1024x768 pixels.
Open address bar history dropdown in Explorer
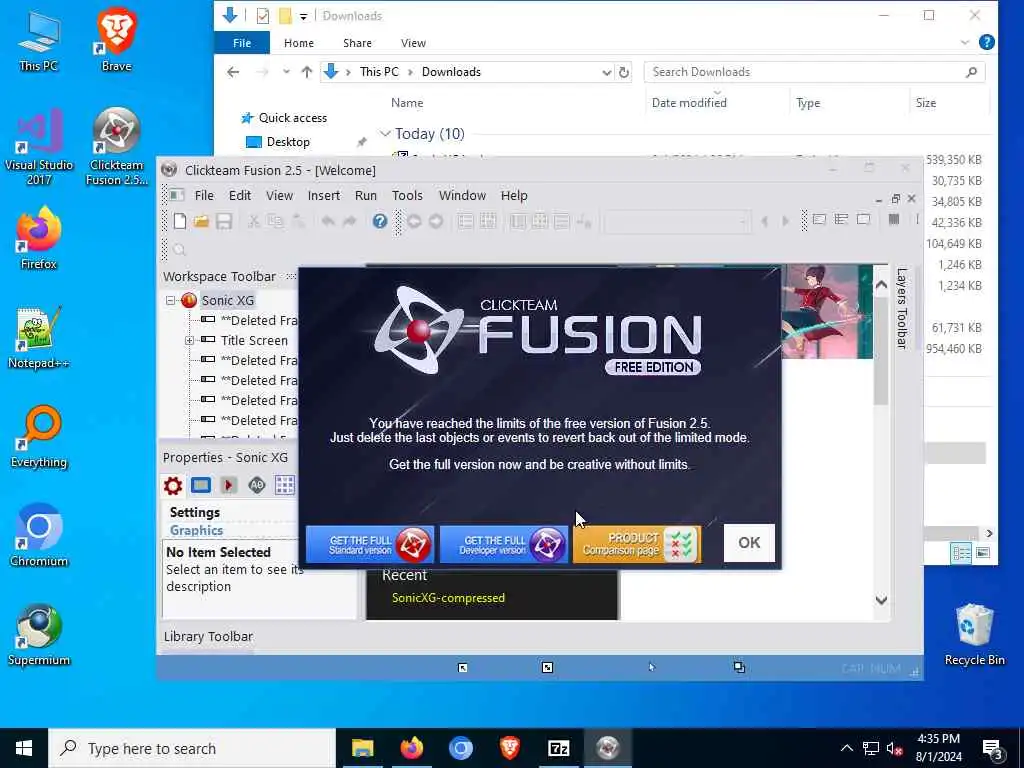[x=606, y=72]
